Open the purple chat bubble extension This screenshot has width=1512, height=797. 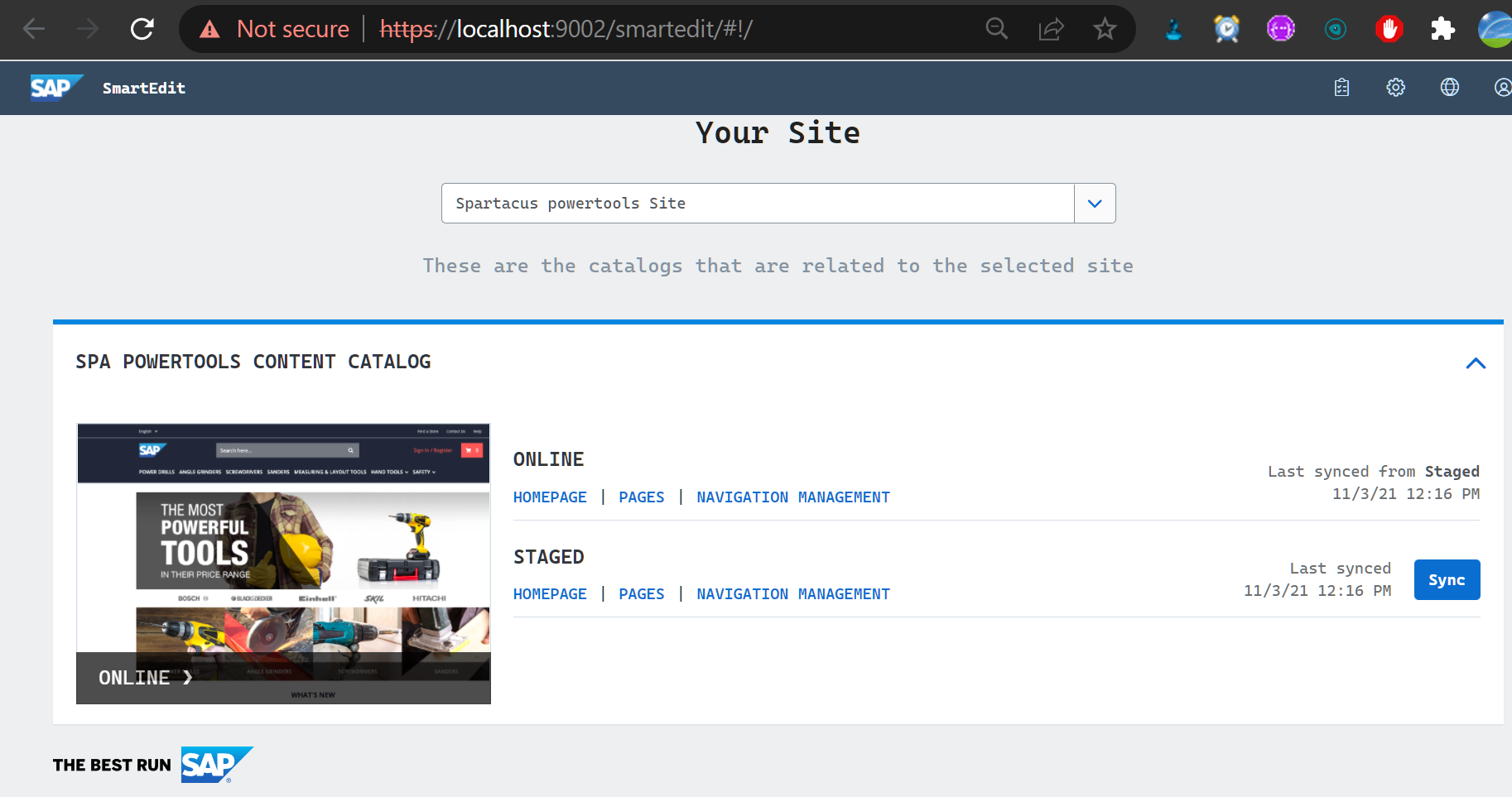(1280, 28)
